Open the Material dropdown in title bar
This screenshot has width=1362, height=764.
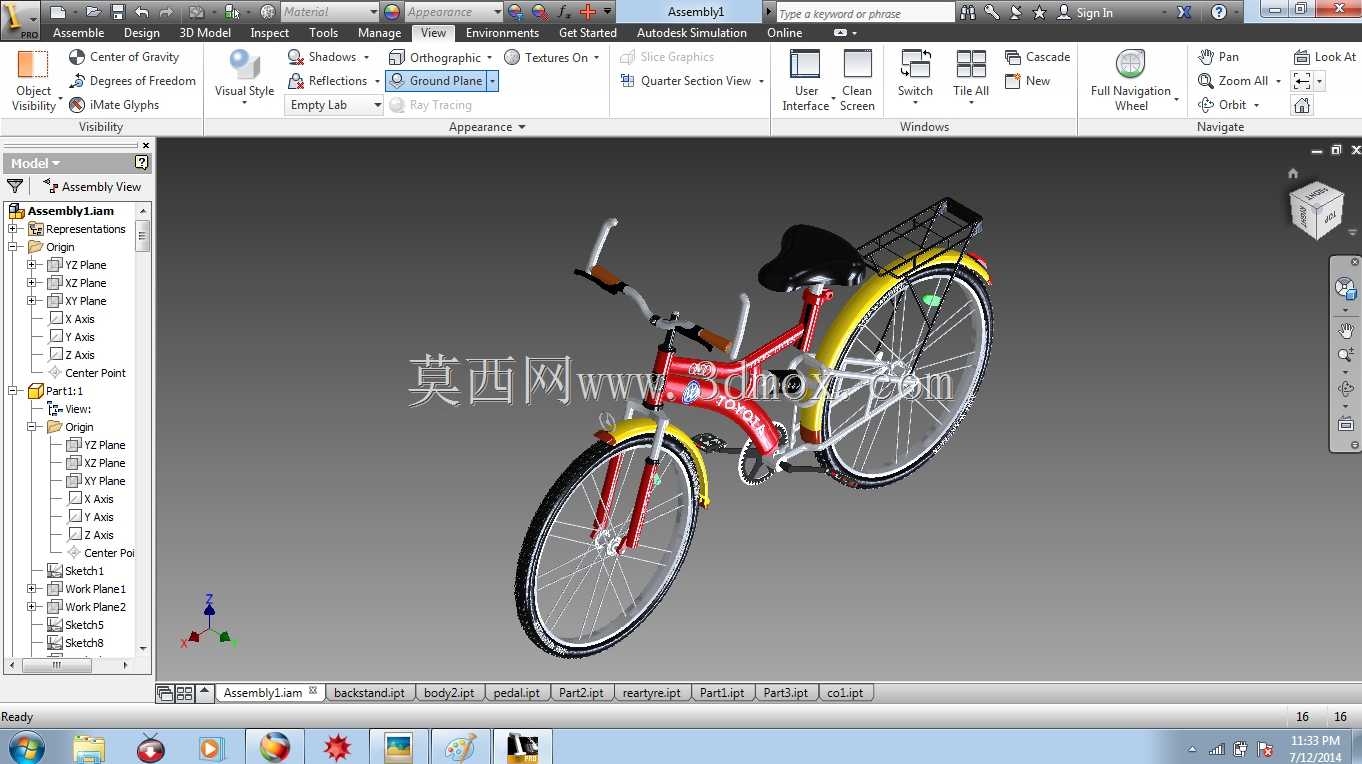329,12
